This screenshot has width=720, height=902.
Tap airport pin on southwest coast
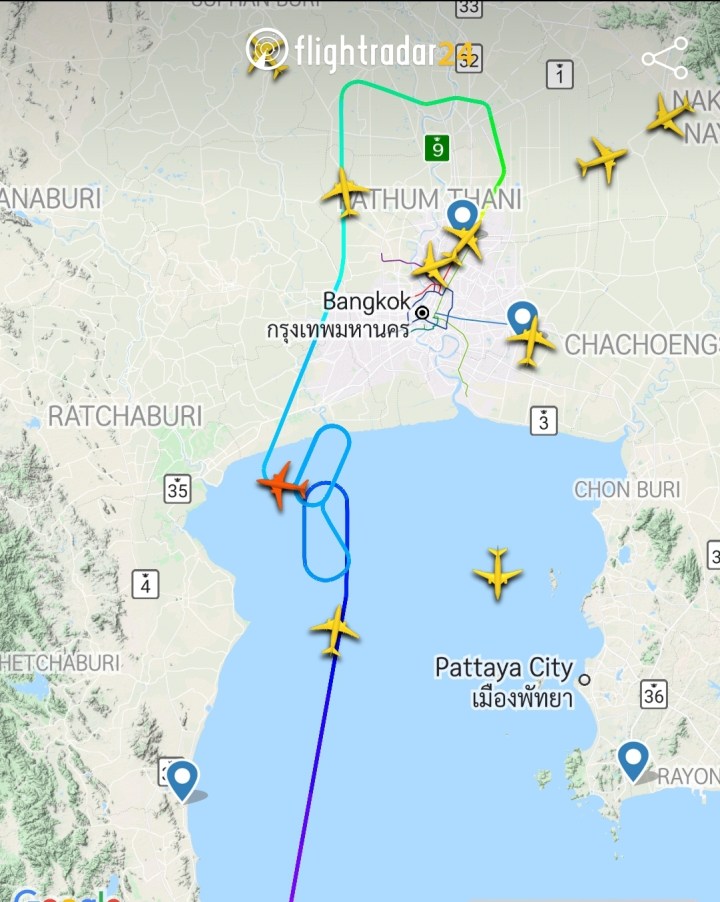(x=182, y=781)
